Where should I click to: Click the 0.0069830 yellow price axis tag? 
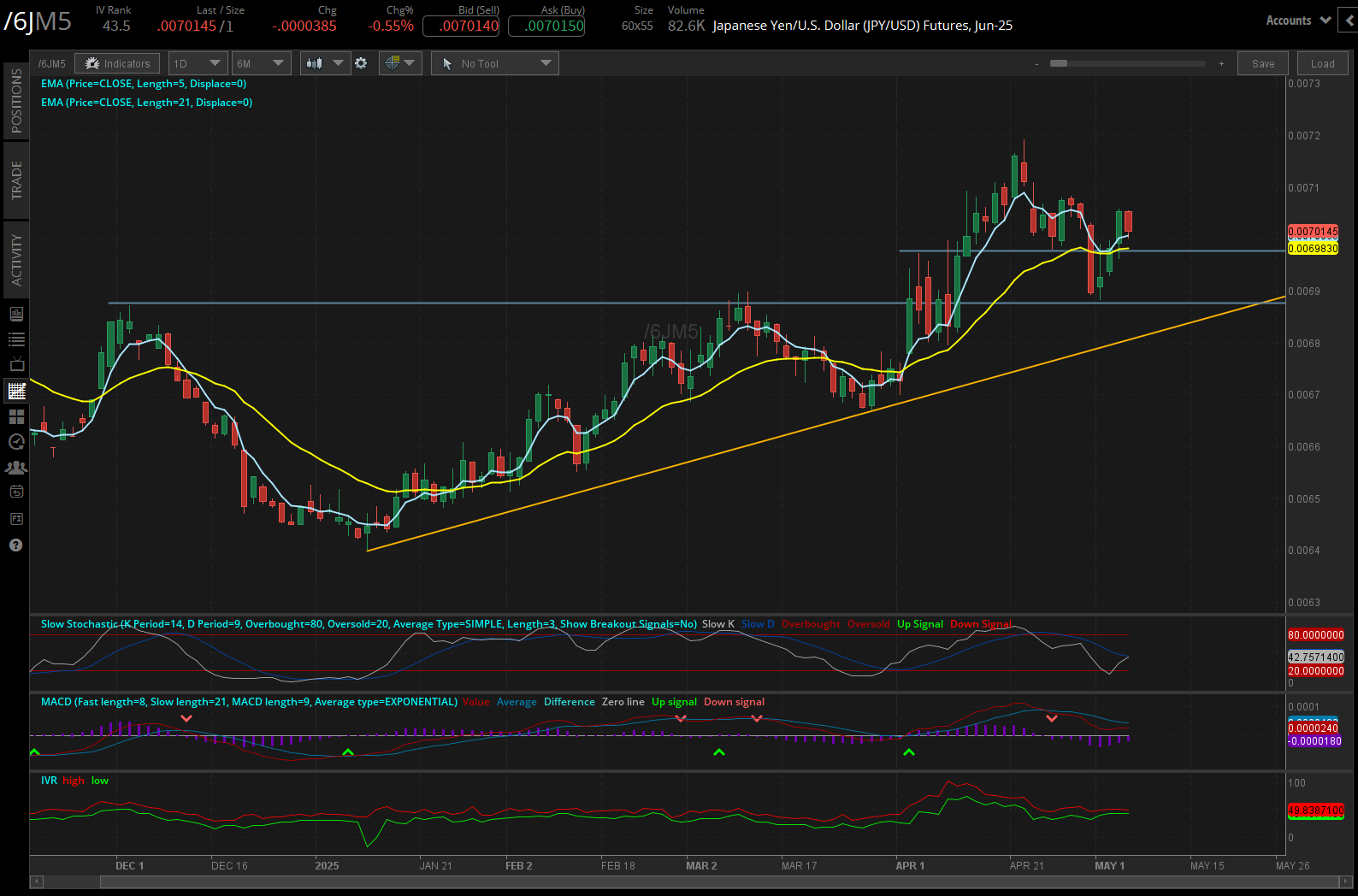pos(1313,249)
